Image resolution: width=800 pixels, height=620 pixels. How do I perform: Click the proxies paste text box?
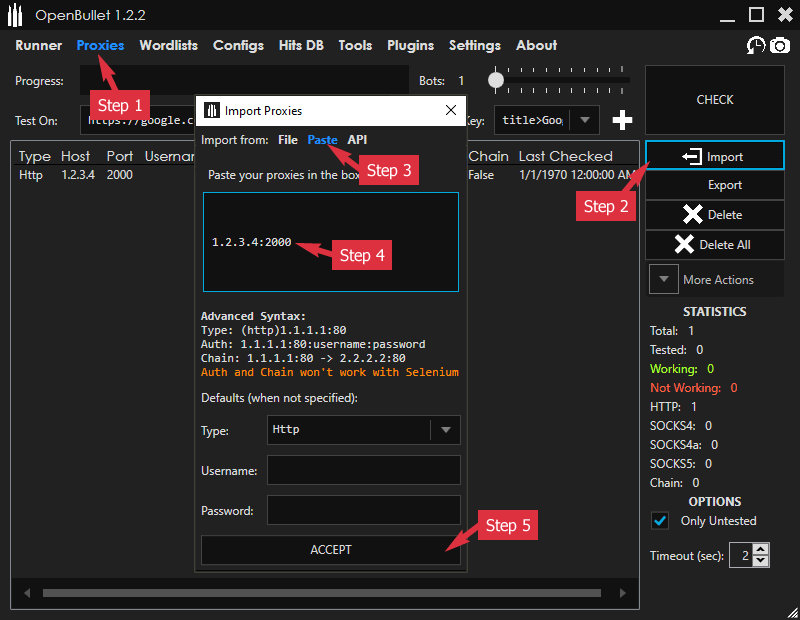(331, 242)
